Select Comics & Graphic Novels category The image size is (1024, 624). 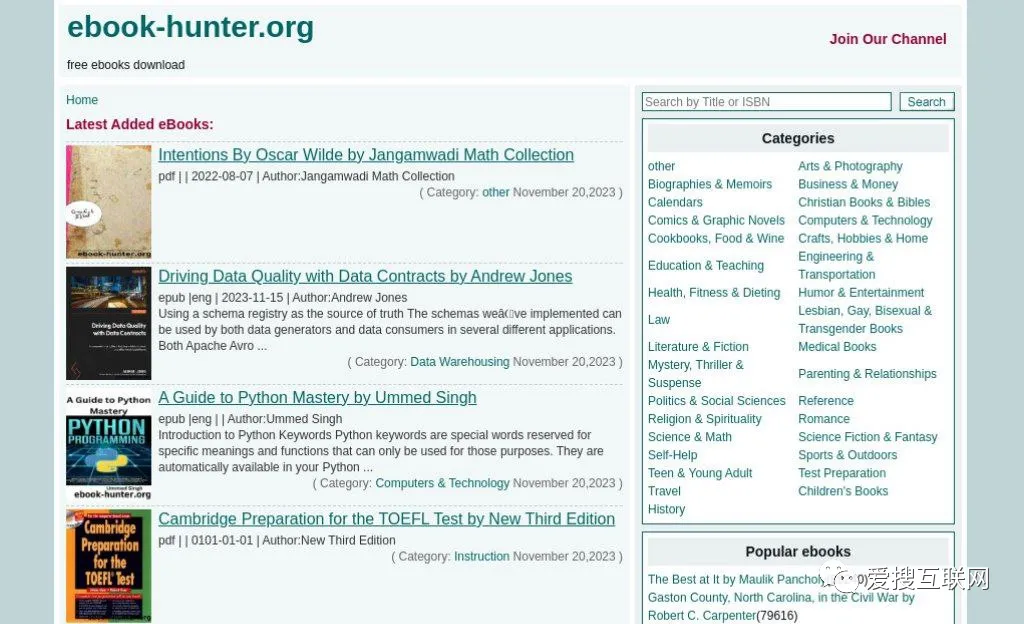click(x=716, y=221)
